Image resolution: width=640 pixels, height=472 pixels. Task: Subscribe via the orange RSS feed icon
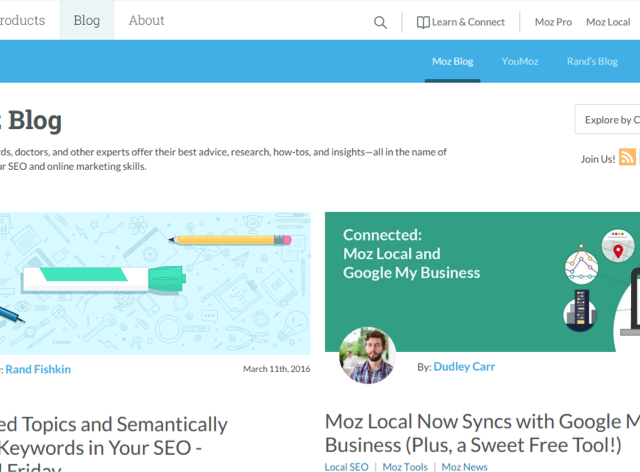coord(627,157)
